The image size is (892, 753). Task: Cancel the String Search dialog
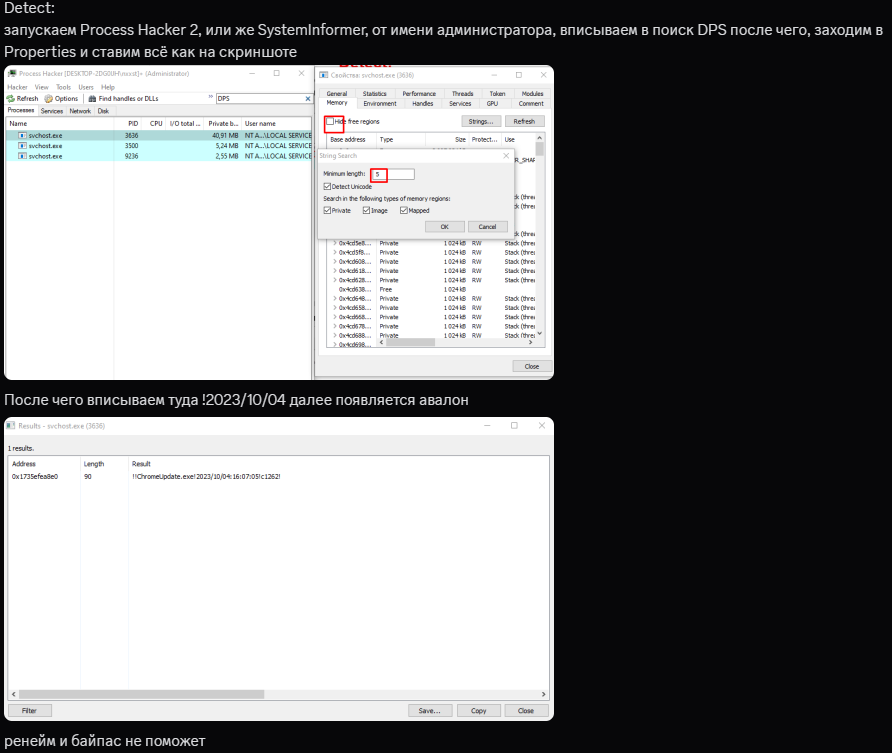[x=487, y=226]
